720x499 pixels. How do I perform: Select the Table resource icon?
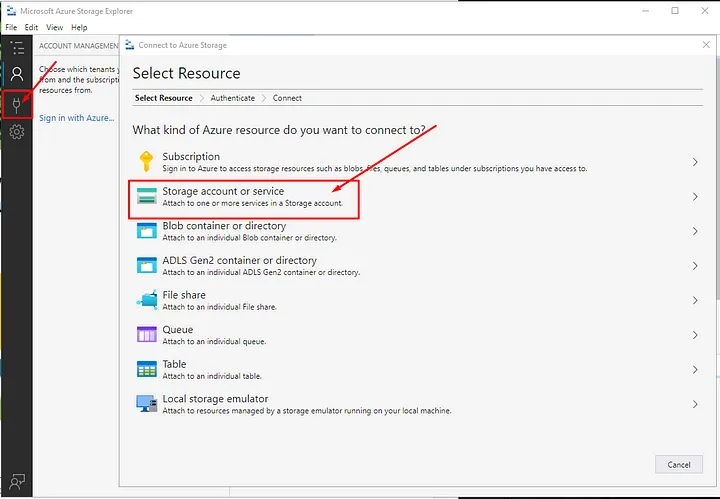point(146,369)
